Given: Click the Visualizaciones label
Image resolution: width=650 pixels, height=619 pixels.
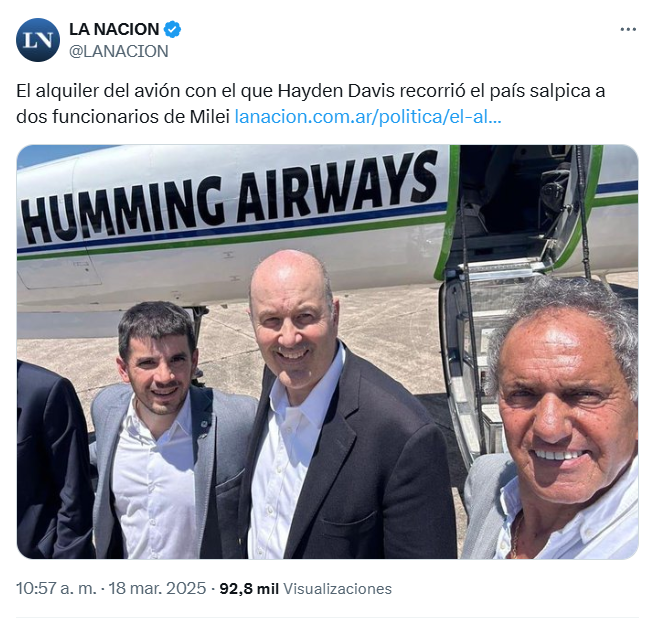Looking at the screenshot, I should (337, 589).
